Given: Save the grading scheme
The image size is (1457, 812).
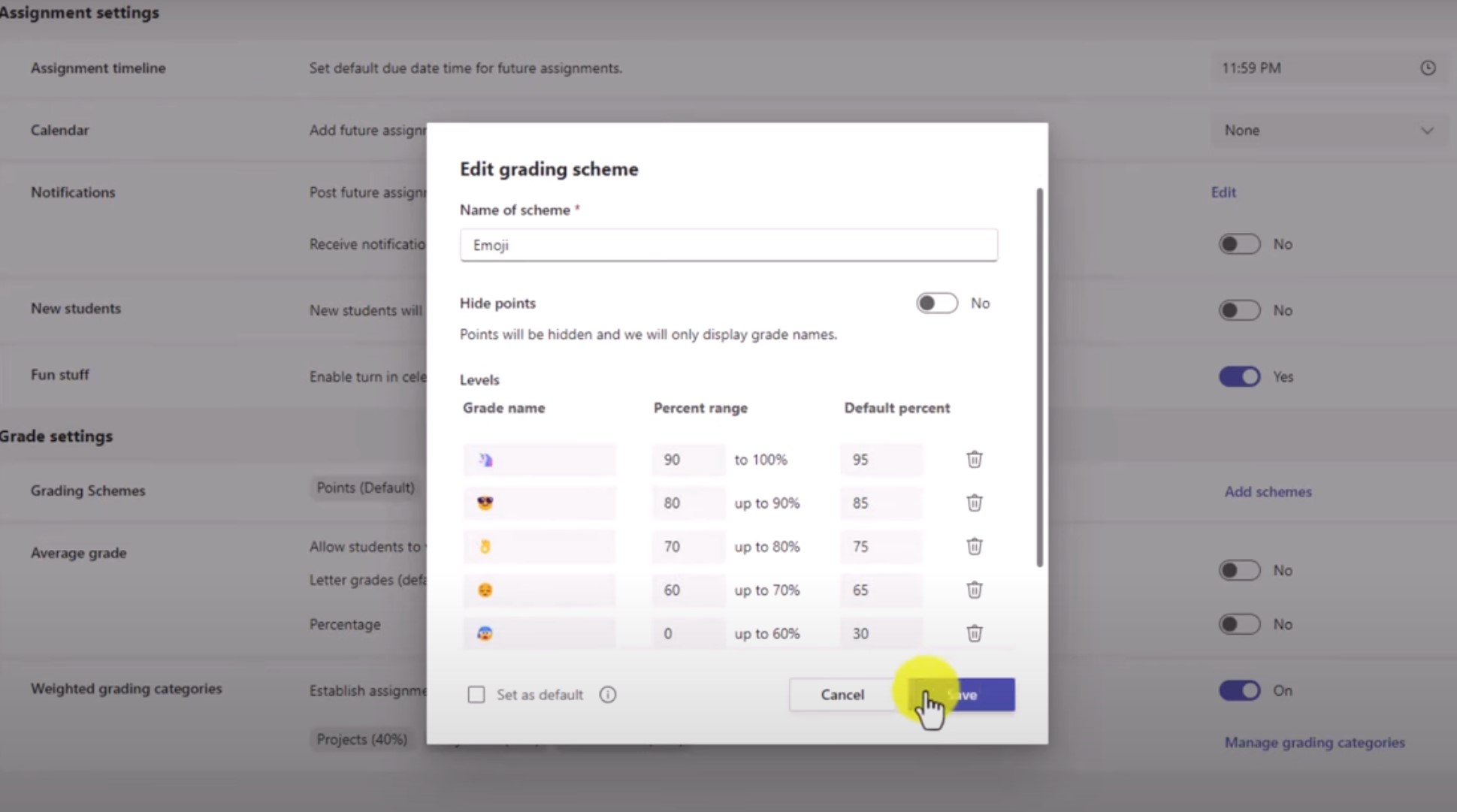Looking at the screenshot, I should pyautogui.click(x=962, y=695).
